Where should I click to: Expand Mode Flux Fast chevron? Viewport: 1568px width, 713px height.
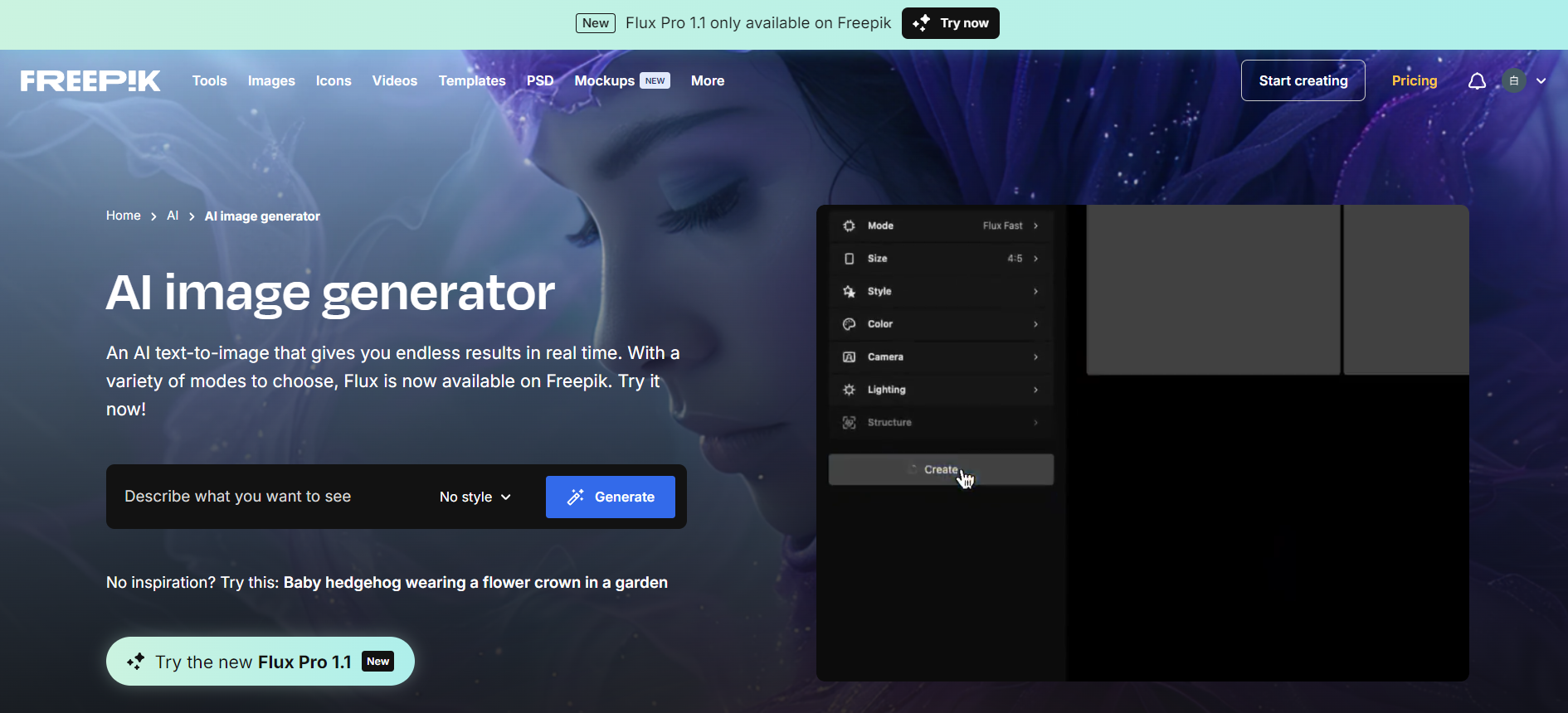click(x=1035, y=226)
